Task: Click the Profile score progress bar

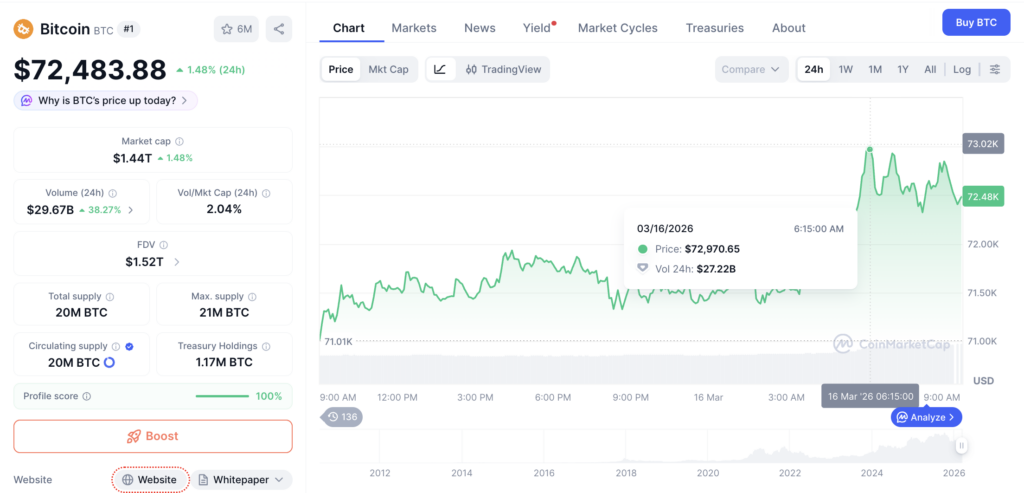Action: click(x=222, y=396)
